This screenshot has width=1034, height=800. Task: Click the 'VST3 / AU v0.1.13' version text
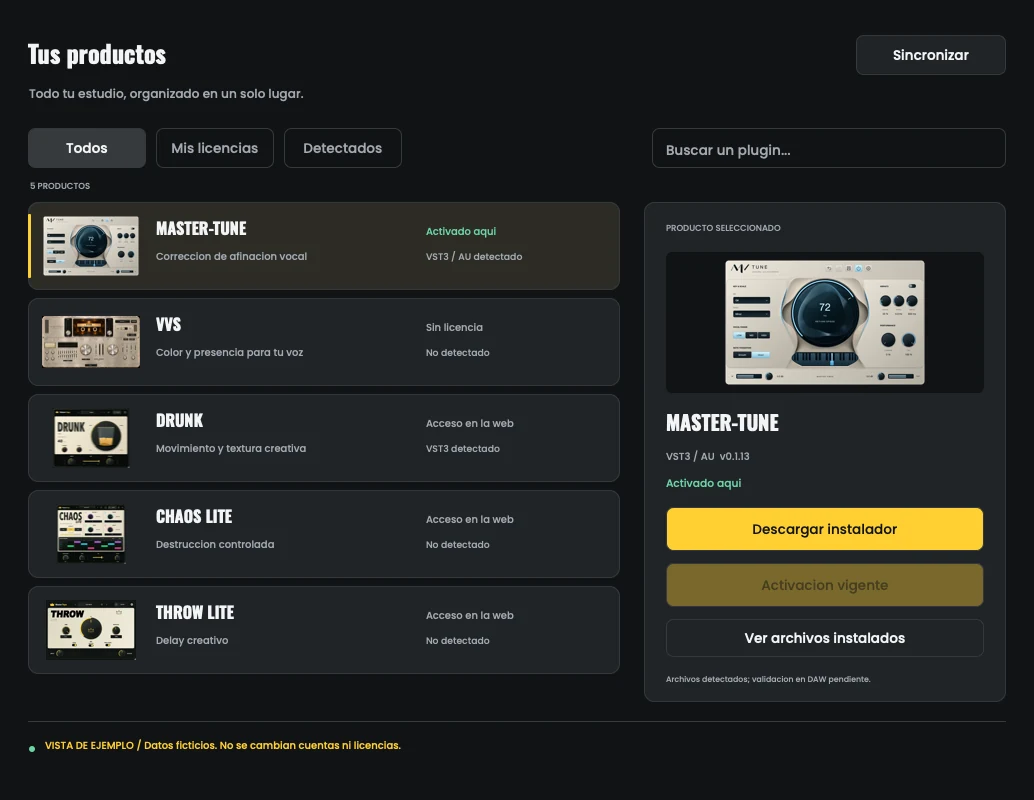tap(708, 456)
